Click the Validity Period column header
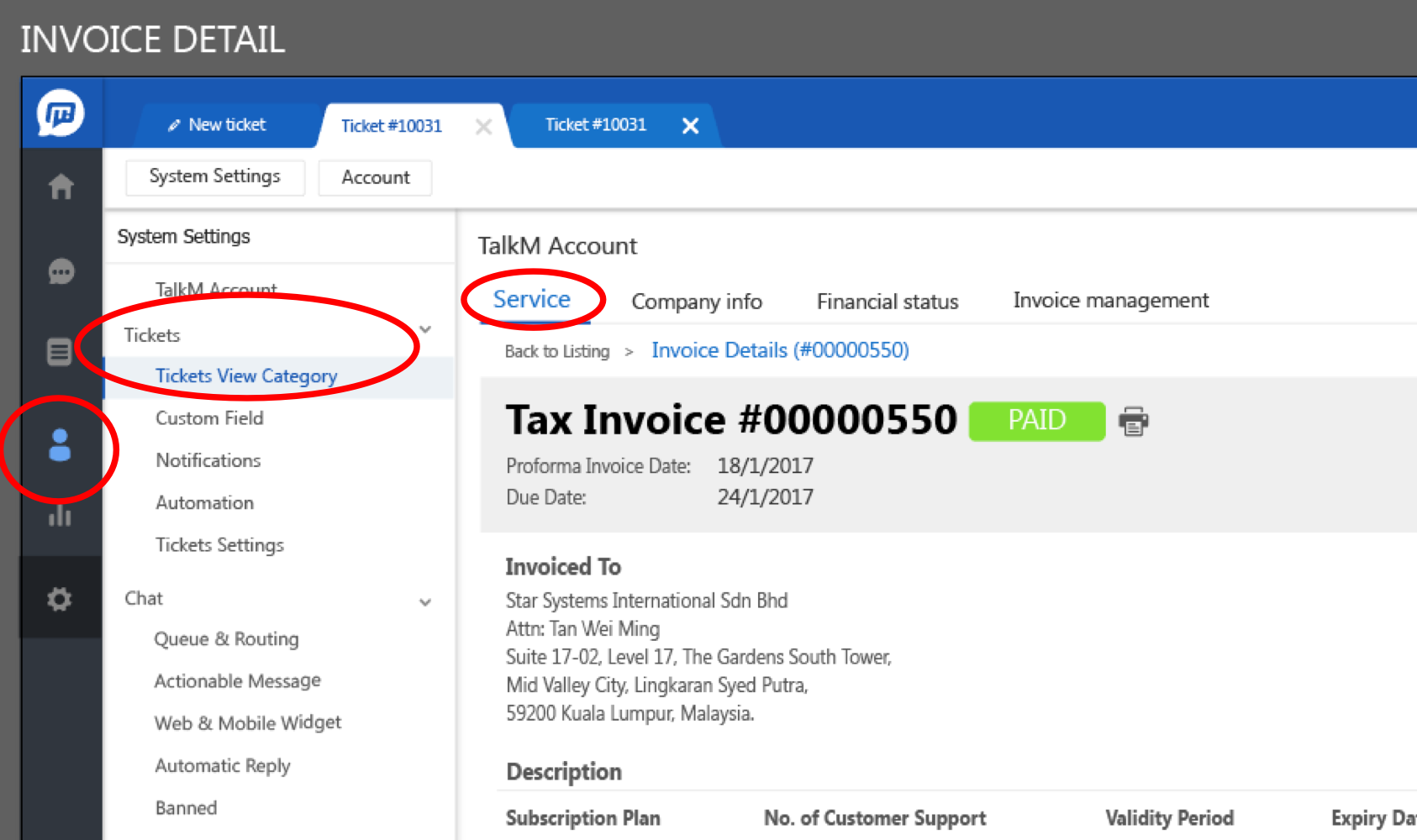Image resolution: width=1417 pixels, height=840 pixels. (x=1169, y=818)
